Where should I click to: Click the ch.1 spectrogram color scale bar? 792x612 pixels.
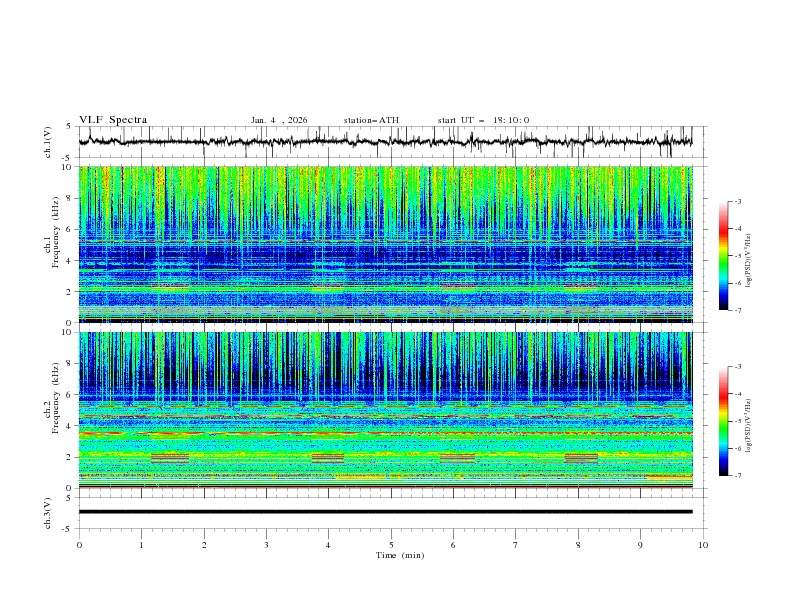pos(723,256)
